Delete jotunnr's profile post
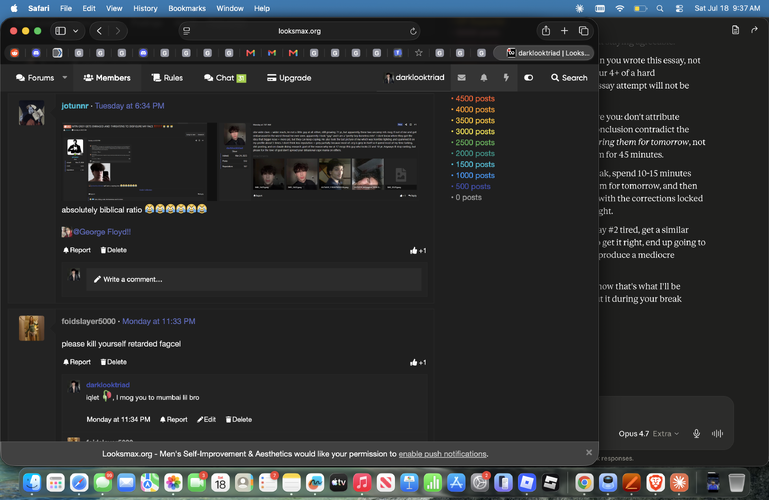769x500 pixels. (x=113, y=250)
